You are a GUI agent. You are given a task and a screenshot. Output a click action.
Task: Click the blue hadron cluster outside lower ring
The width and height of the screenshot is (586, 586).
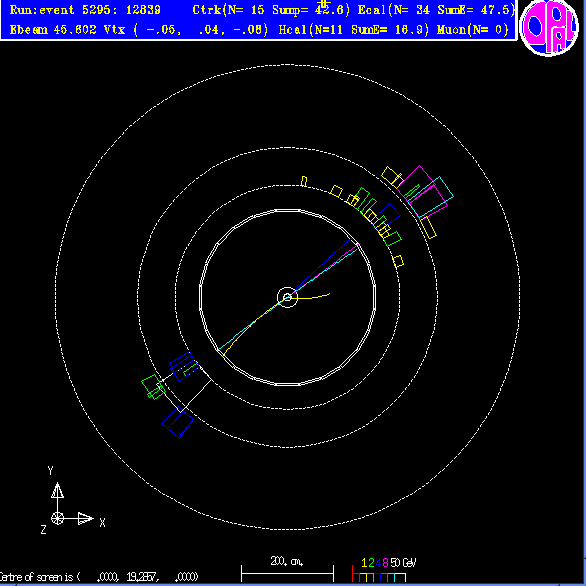pos(178,422)
